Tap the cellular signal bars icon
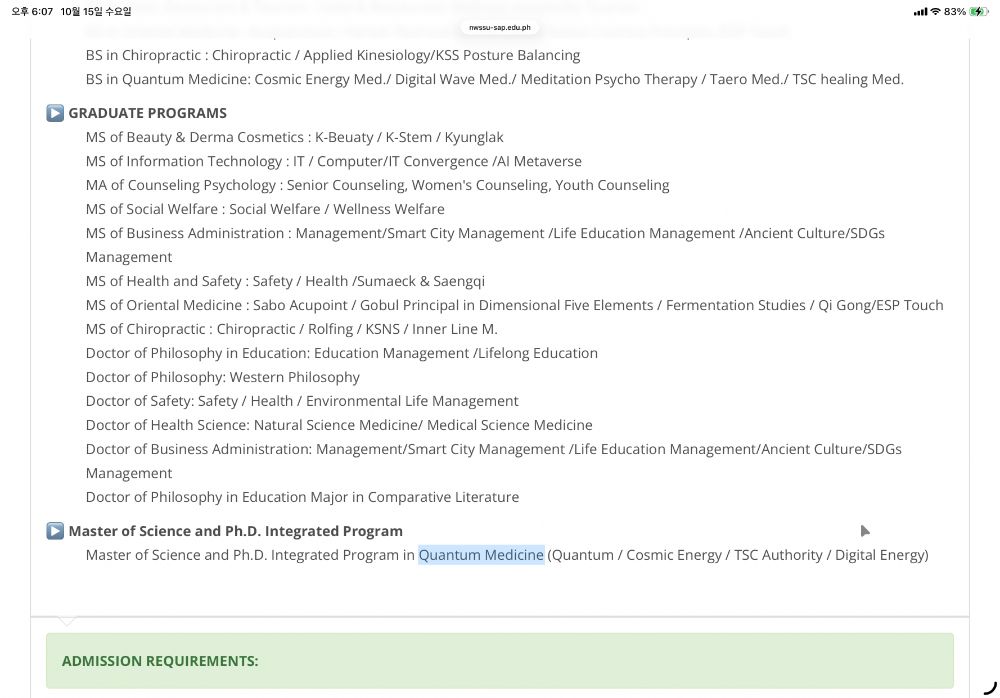This screenshot has height=698, width=1000. click(x=920, y=11)
